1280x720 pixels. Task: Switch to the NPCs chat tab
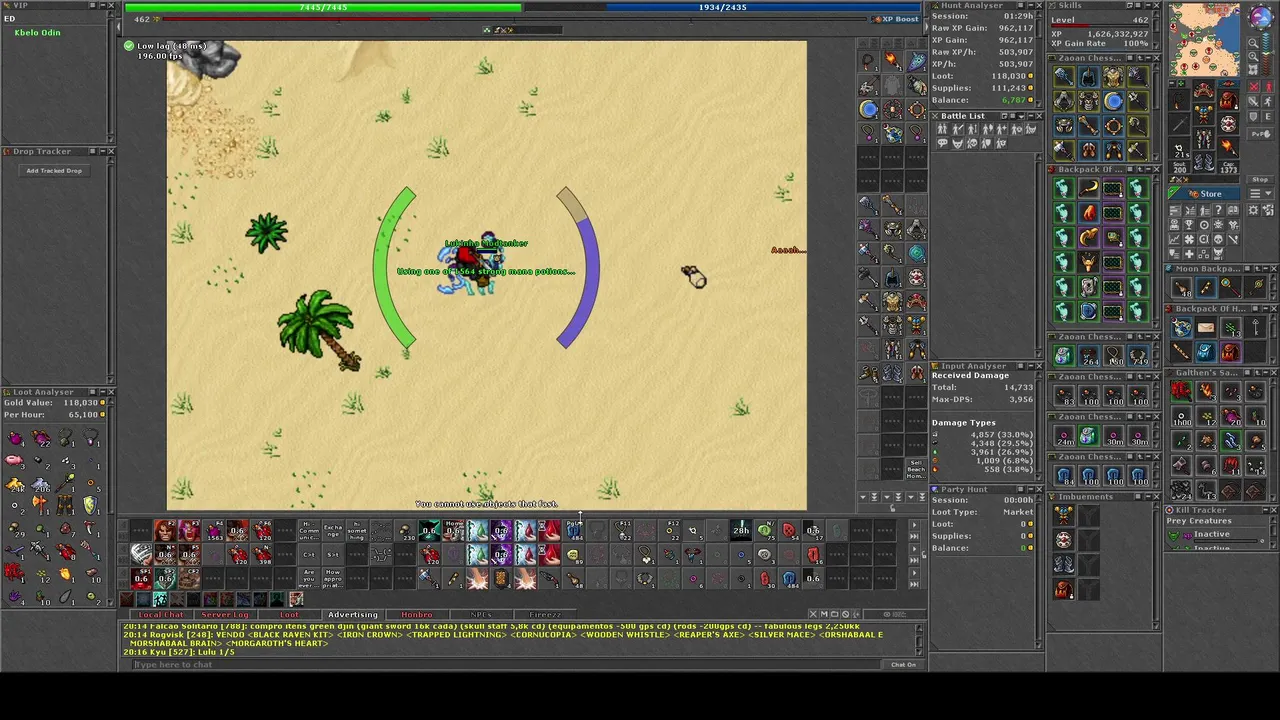pos(481,614)
